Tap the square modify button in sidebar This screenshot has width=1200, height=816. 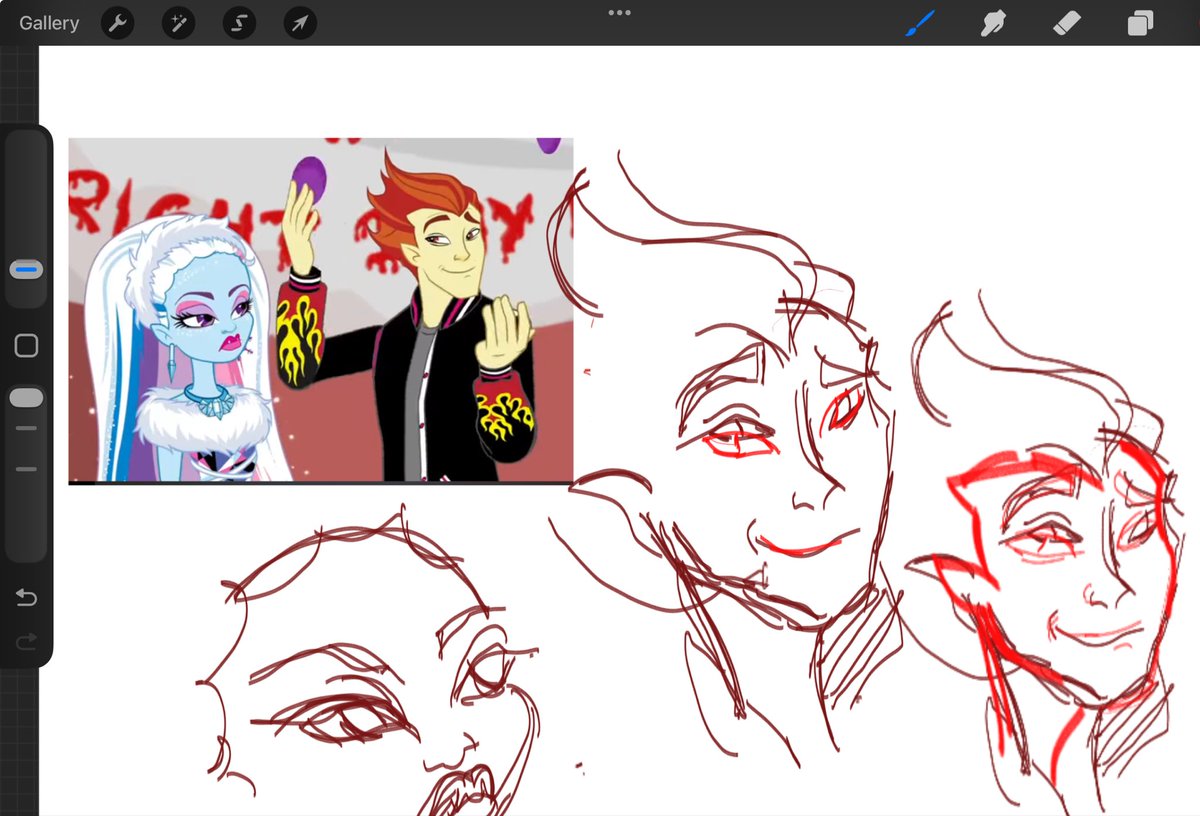pos(27,346)
